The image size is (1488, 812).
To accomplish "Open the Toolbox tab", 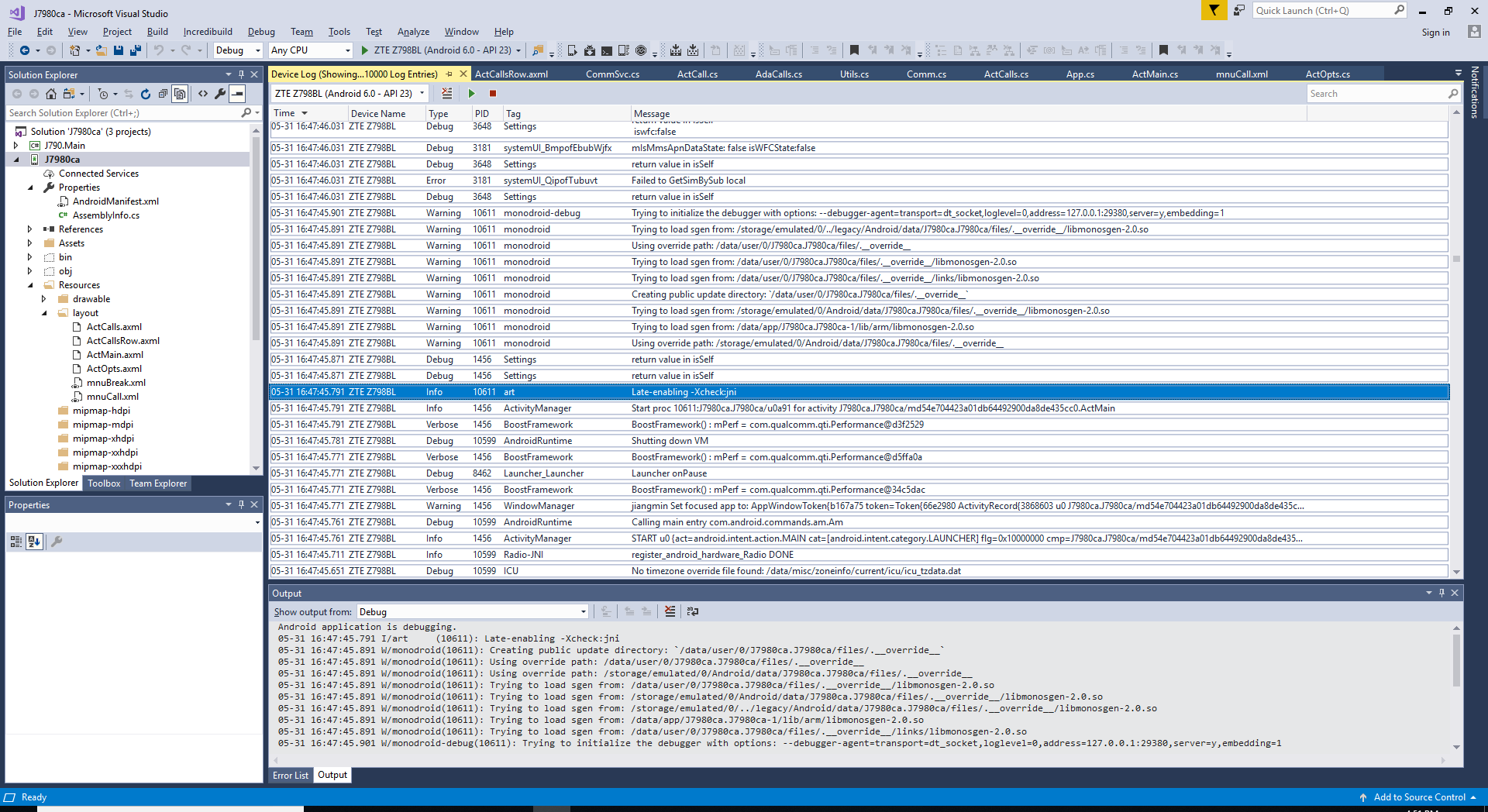I will pyautogui.click(x=104, y=483).
